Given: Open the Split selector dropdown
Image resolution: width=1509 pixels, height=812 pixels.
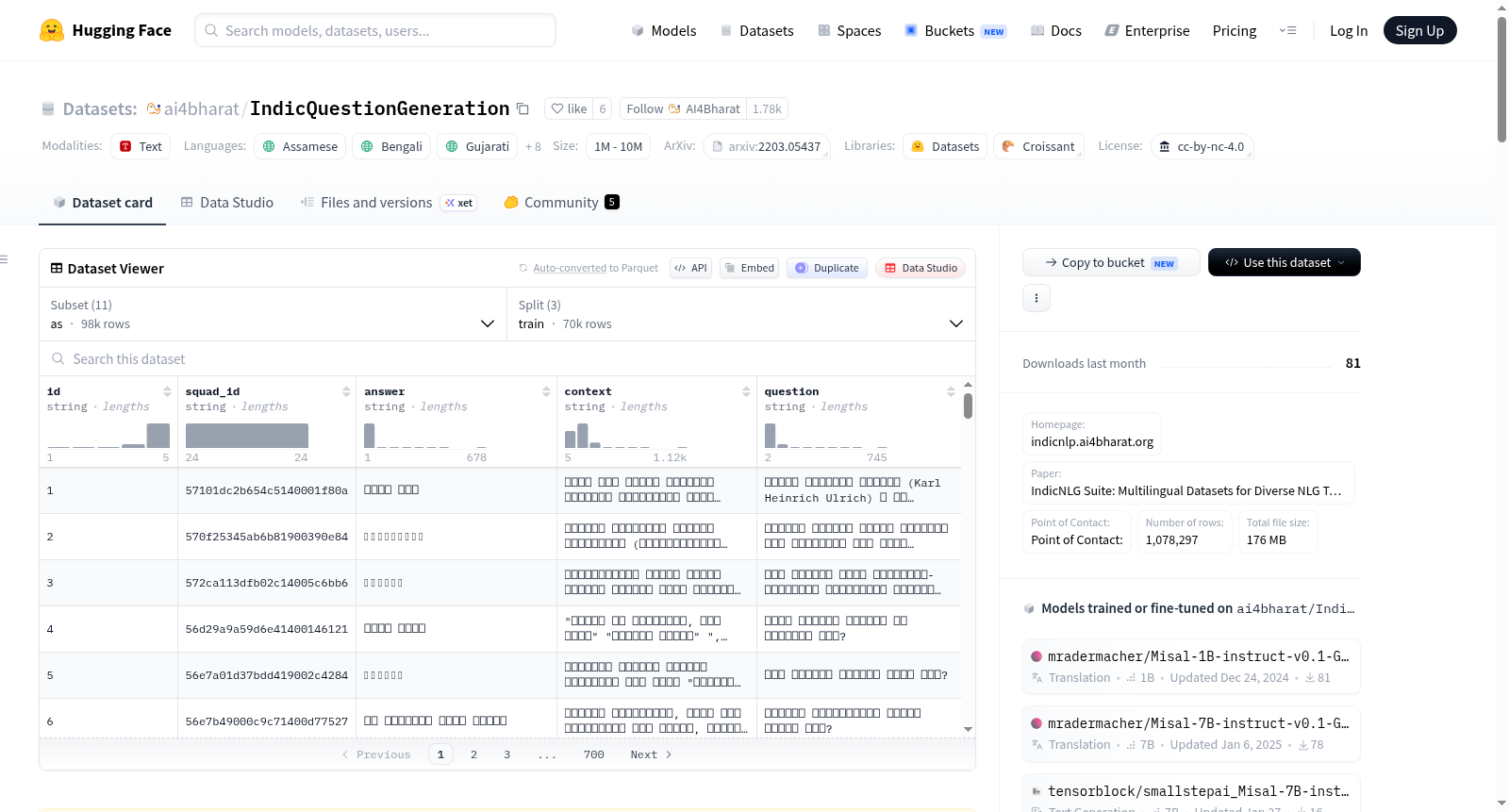Looking at the screenshot, I should 740,314.
